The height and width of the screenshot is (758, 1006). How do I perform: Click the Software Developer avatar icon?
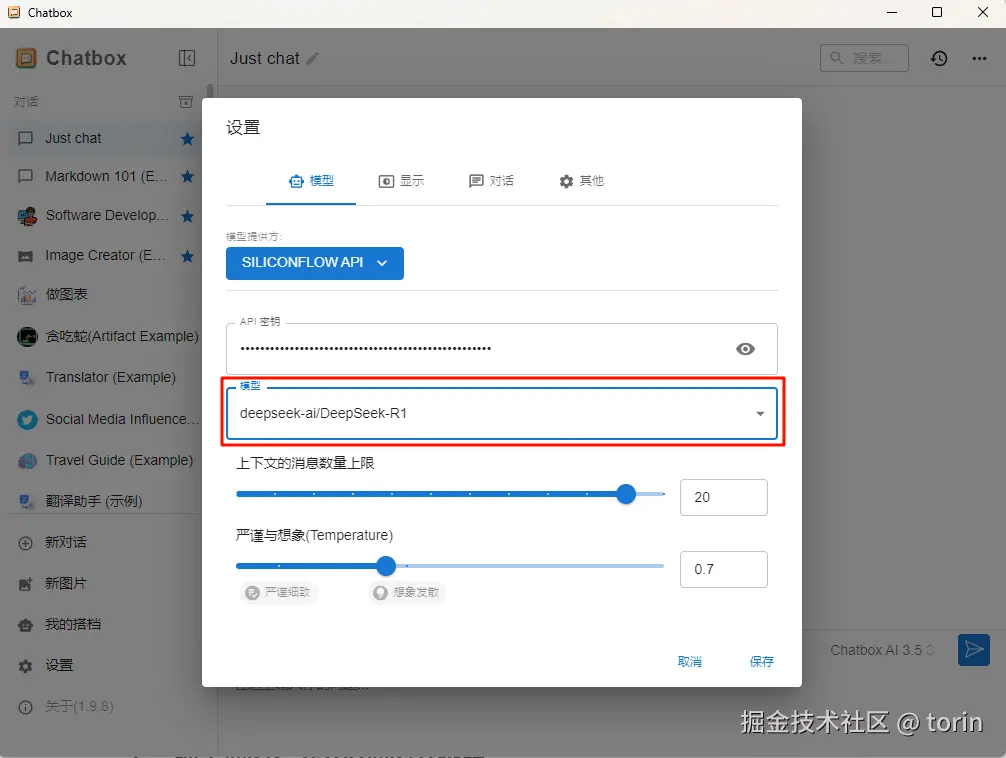coord(27,216)
